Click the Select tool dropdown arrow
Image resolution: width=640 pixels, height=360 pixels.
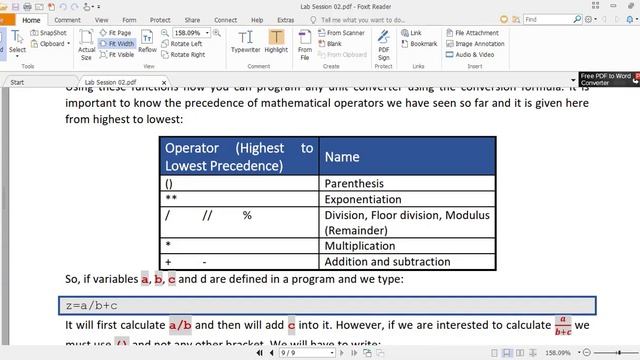coord(17,56)
